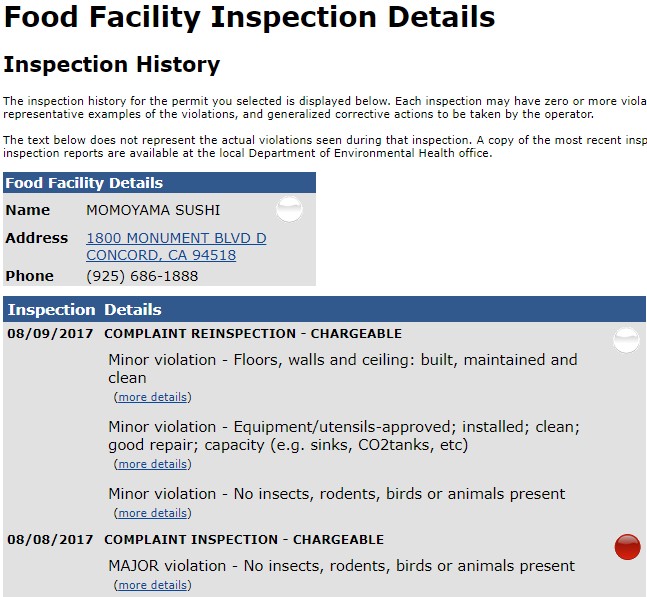Screen dimensions: 647x597
Task: Click the MOMOYAMA SUSHI facility name
Action: coord(153,210)
